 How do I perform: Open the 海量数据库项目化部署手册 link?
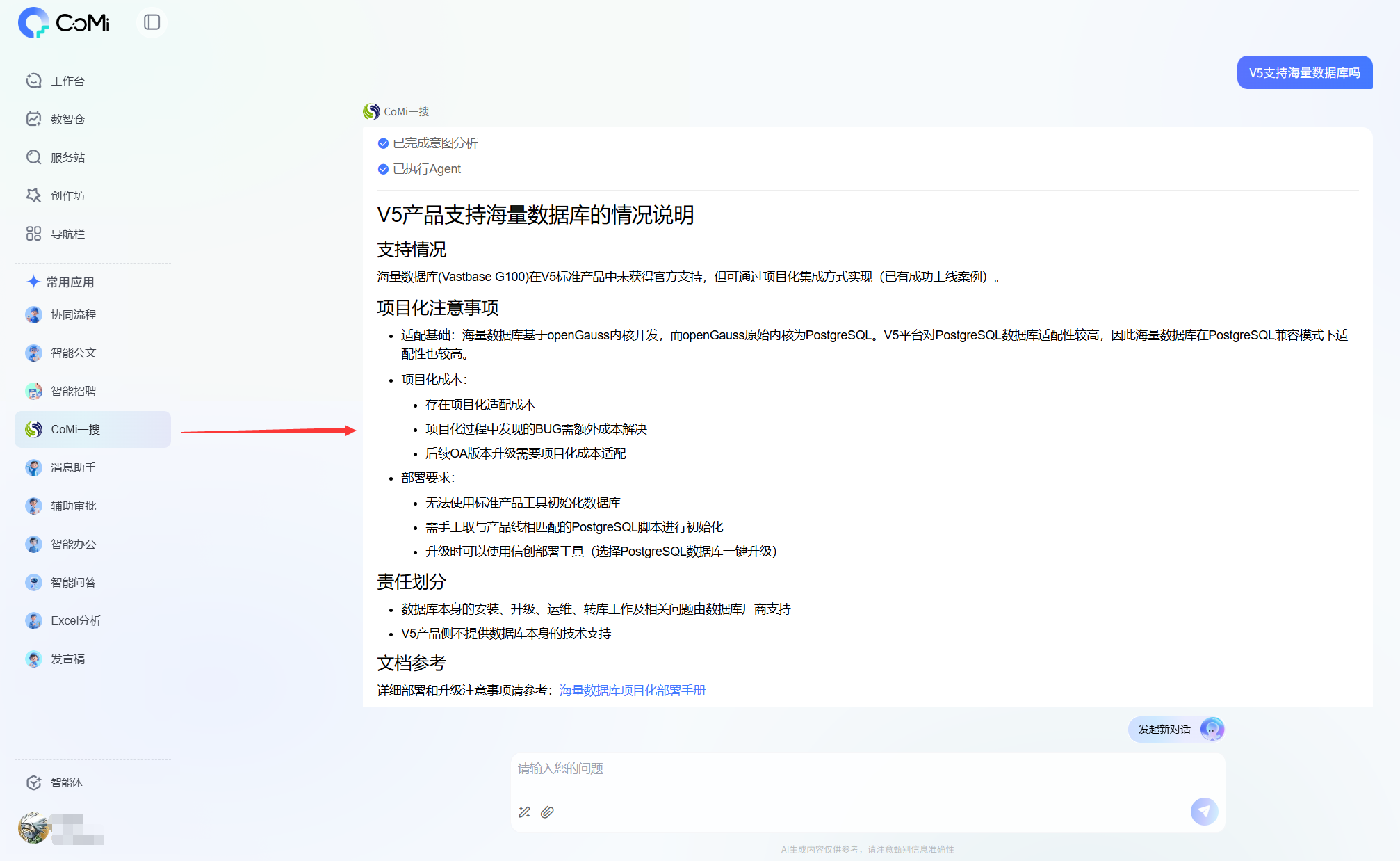point(632,690)
